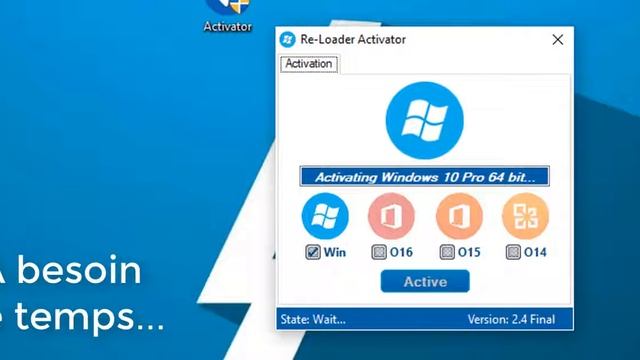
Task: Click the 'Version: 2.4 Final' status text
Action: click(x=511, y=319)
